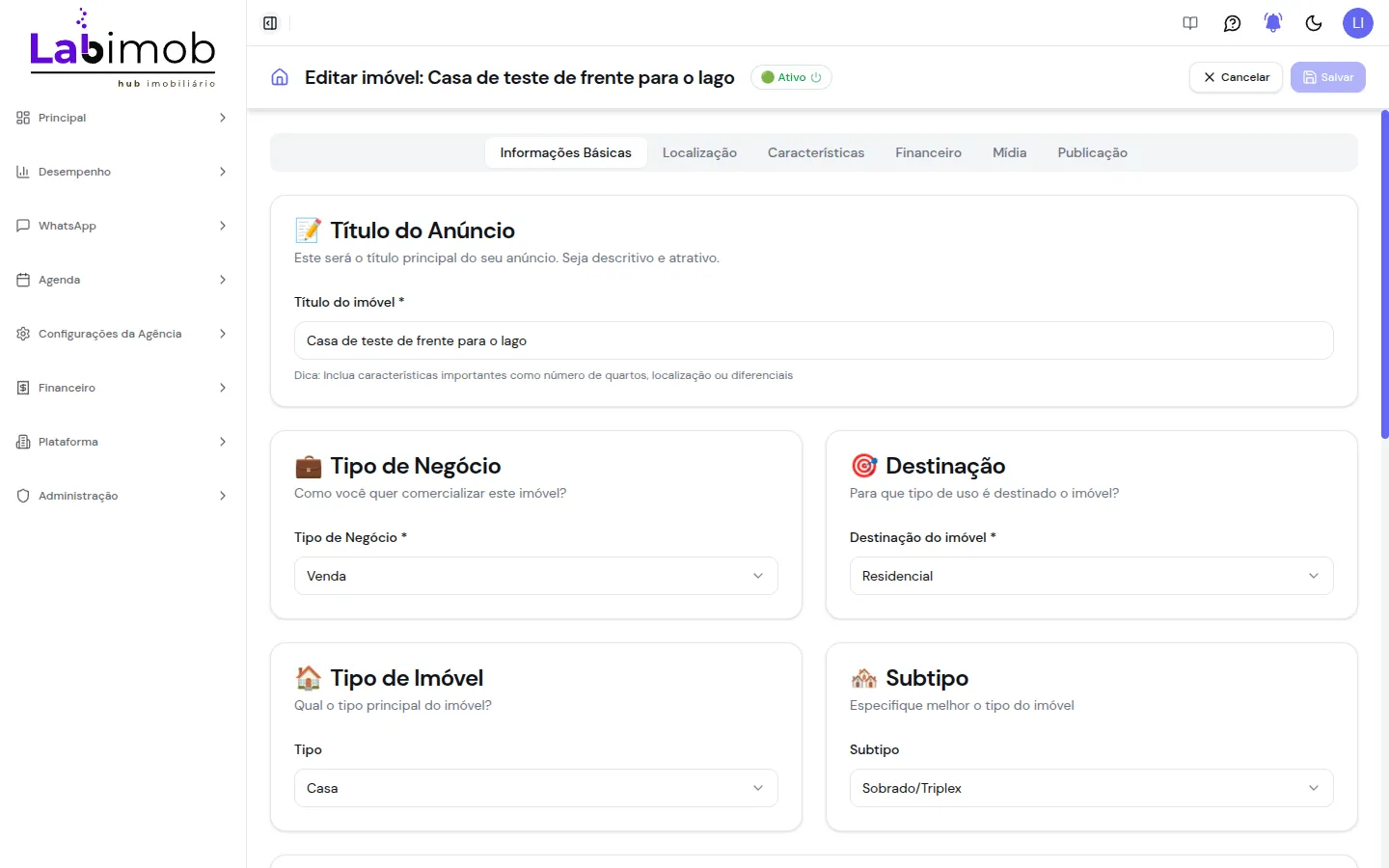
Task: Expand the sidebar Financeiro chevron
Action: [x=223, y=388]
